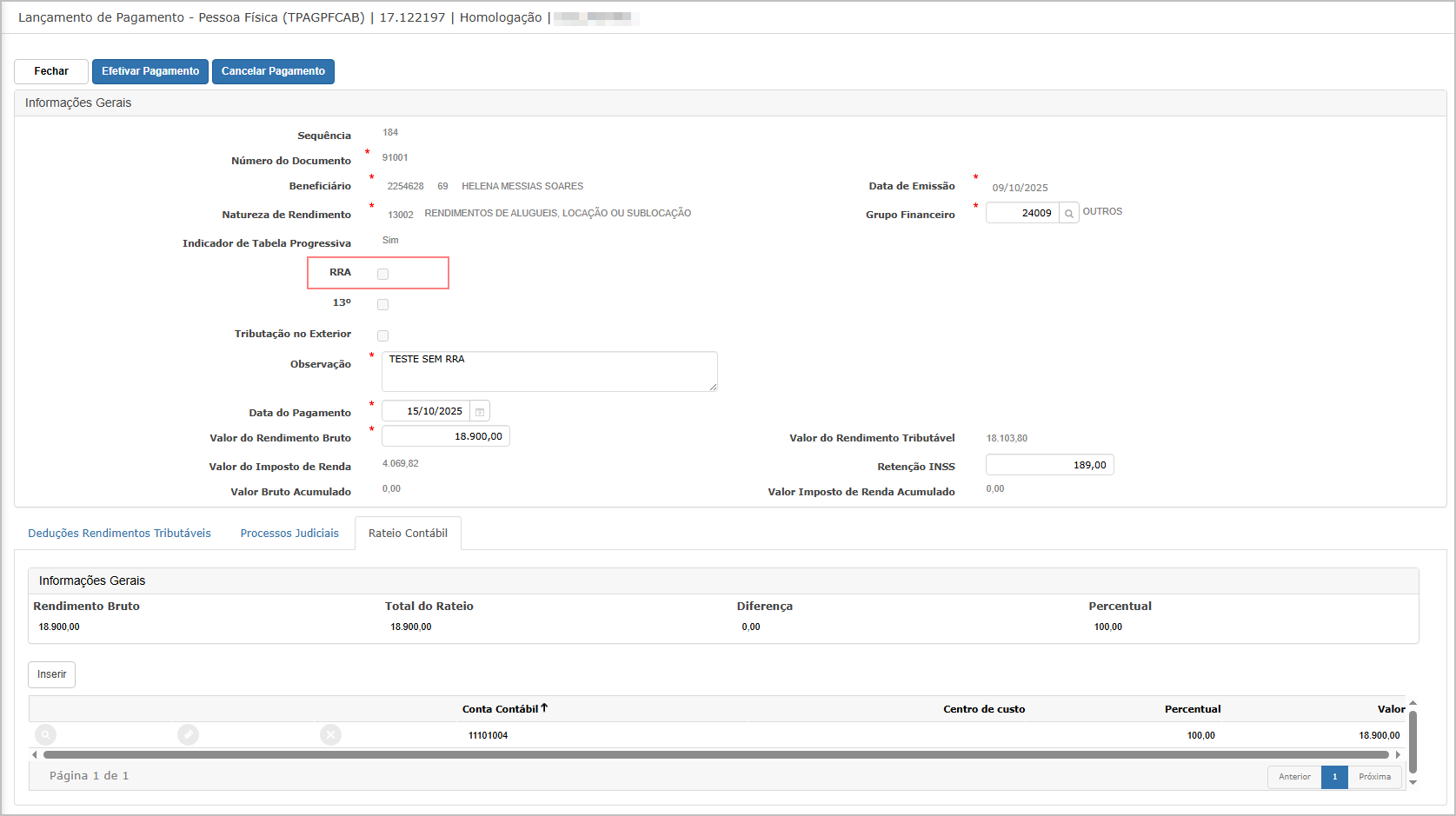Check the 13º checkbox
Viewport: 1456px width, 816px height.
(x=382, y=305)
